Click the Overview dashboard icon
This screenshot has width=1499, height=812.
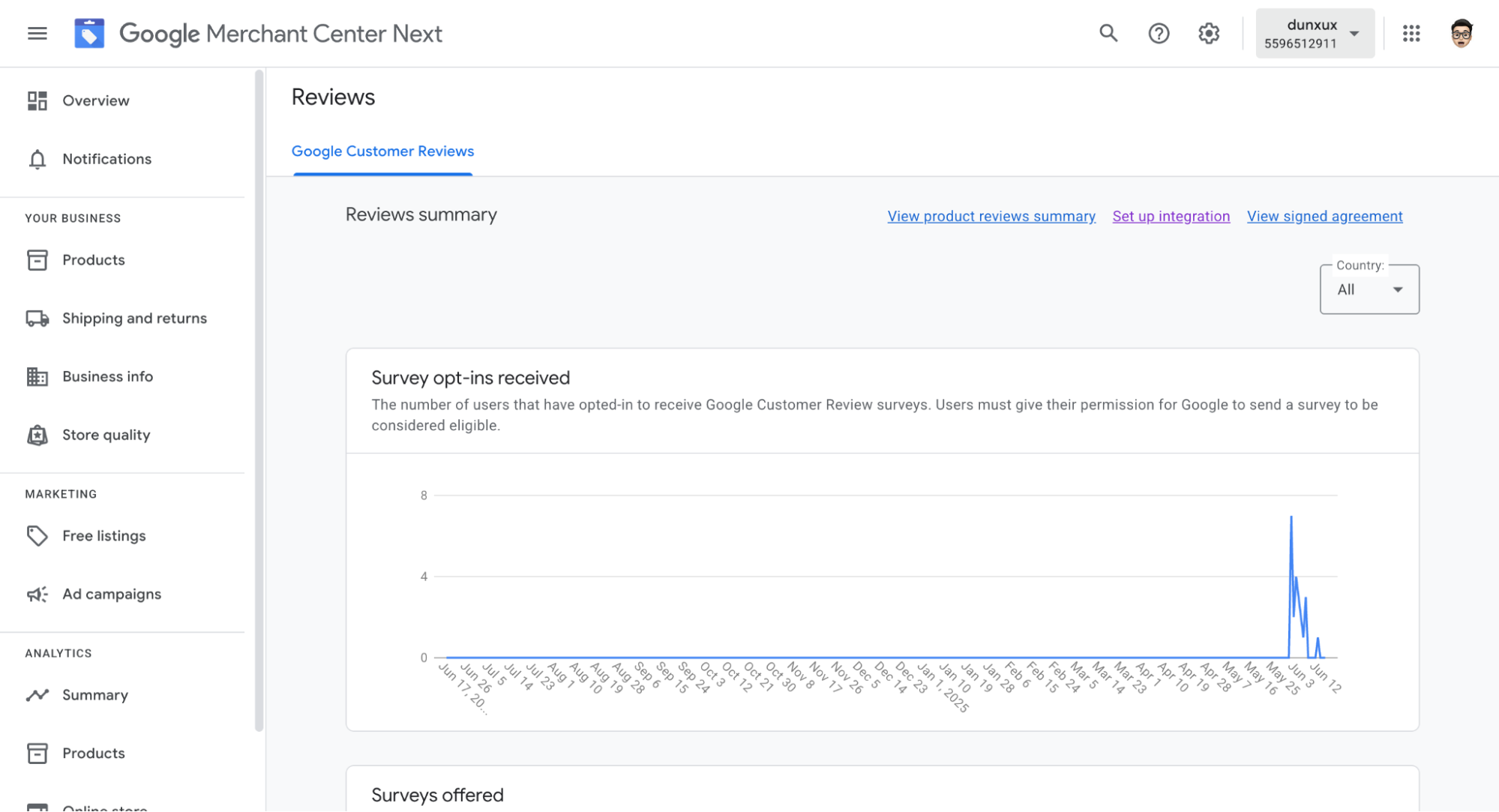(37, 100)
